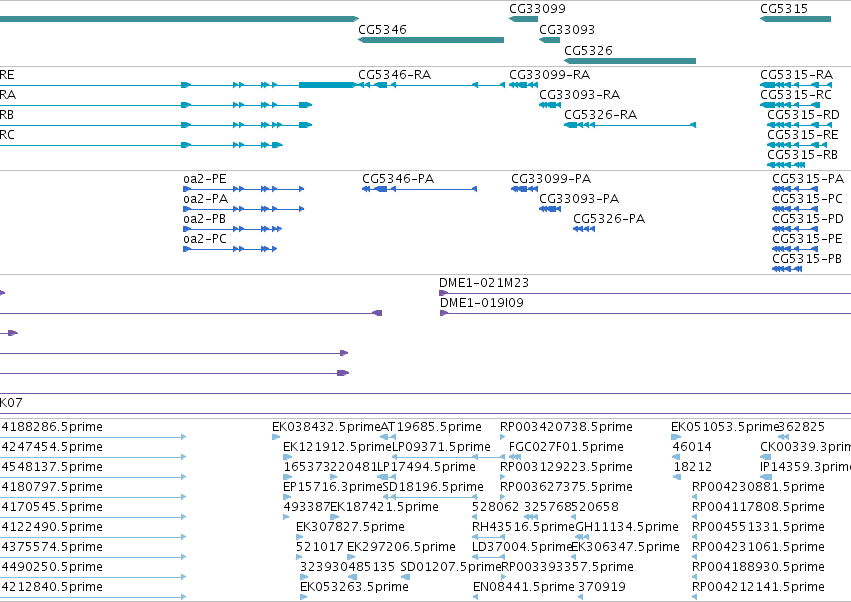The image size is (851, 602).
Task: Select transcript CG5326-RA
Action: 630,125
